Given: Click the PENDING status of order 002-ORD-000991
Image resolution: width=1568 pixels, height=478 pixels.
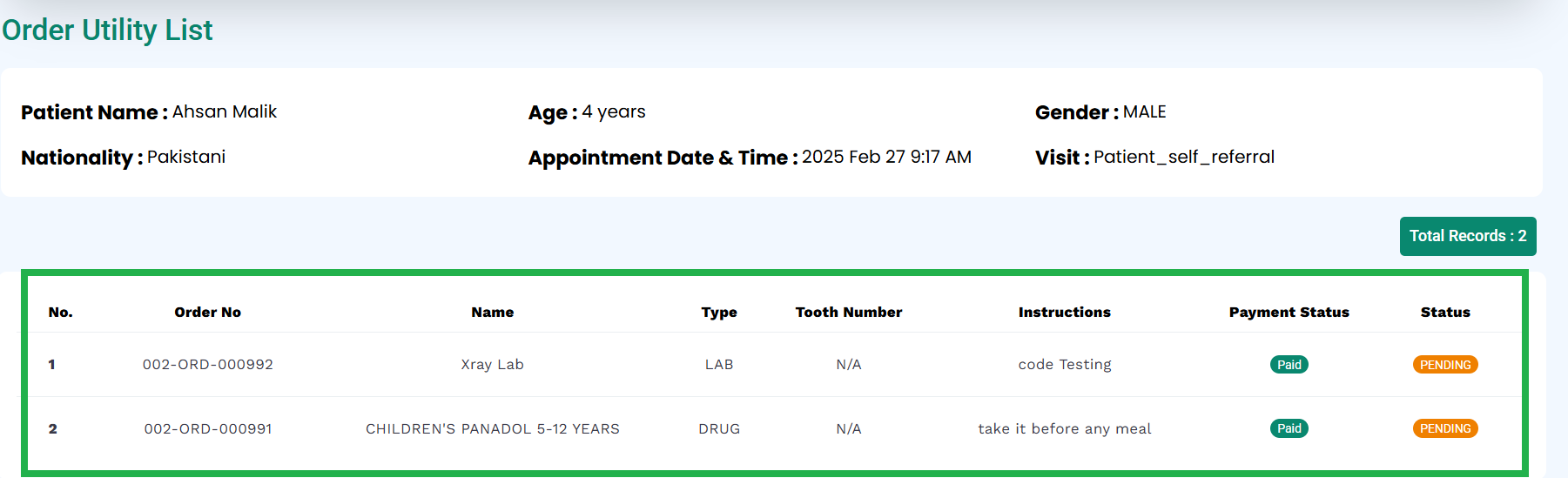Looking at the screenshot, I should click(1445, 428).
